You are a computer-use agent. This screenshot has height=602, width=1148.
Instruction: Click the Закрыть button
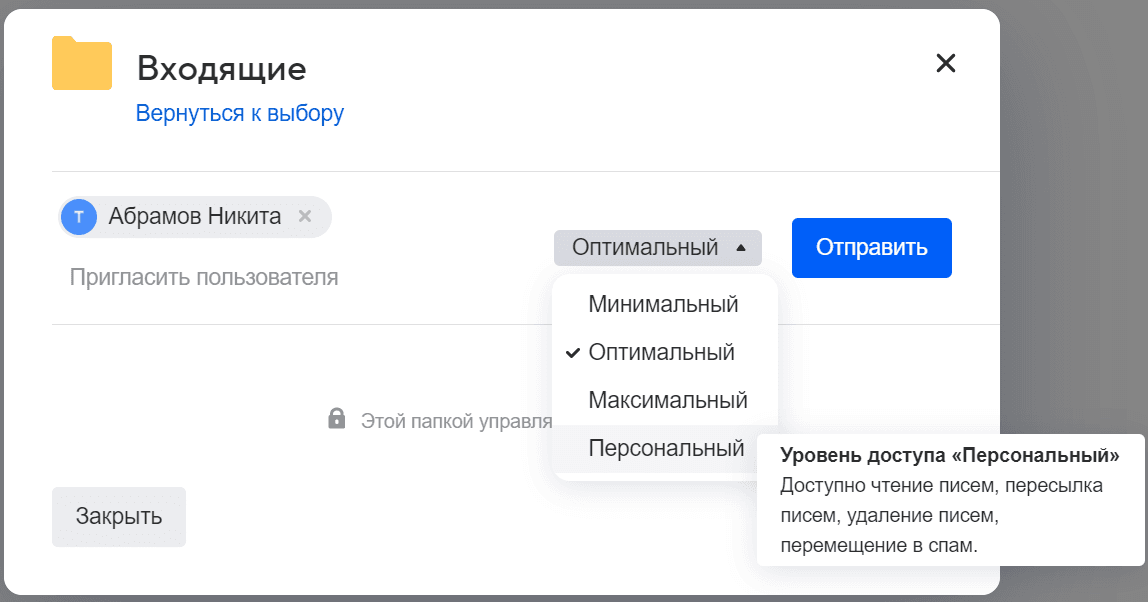(119, 516)
